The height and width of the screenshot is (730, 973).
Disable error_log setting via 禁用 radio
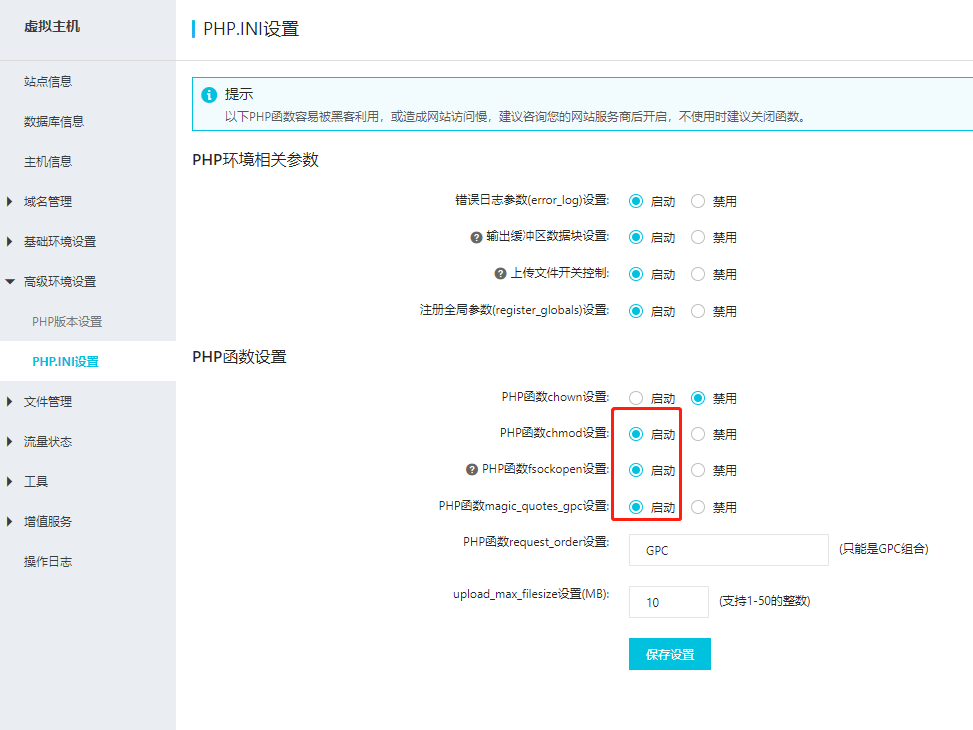pos(698,201)
